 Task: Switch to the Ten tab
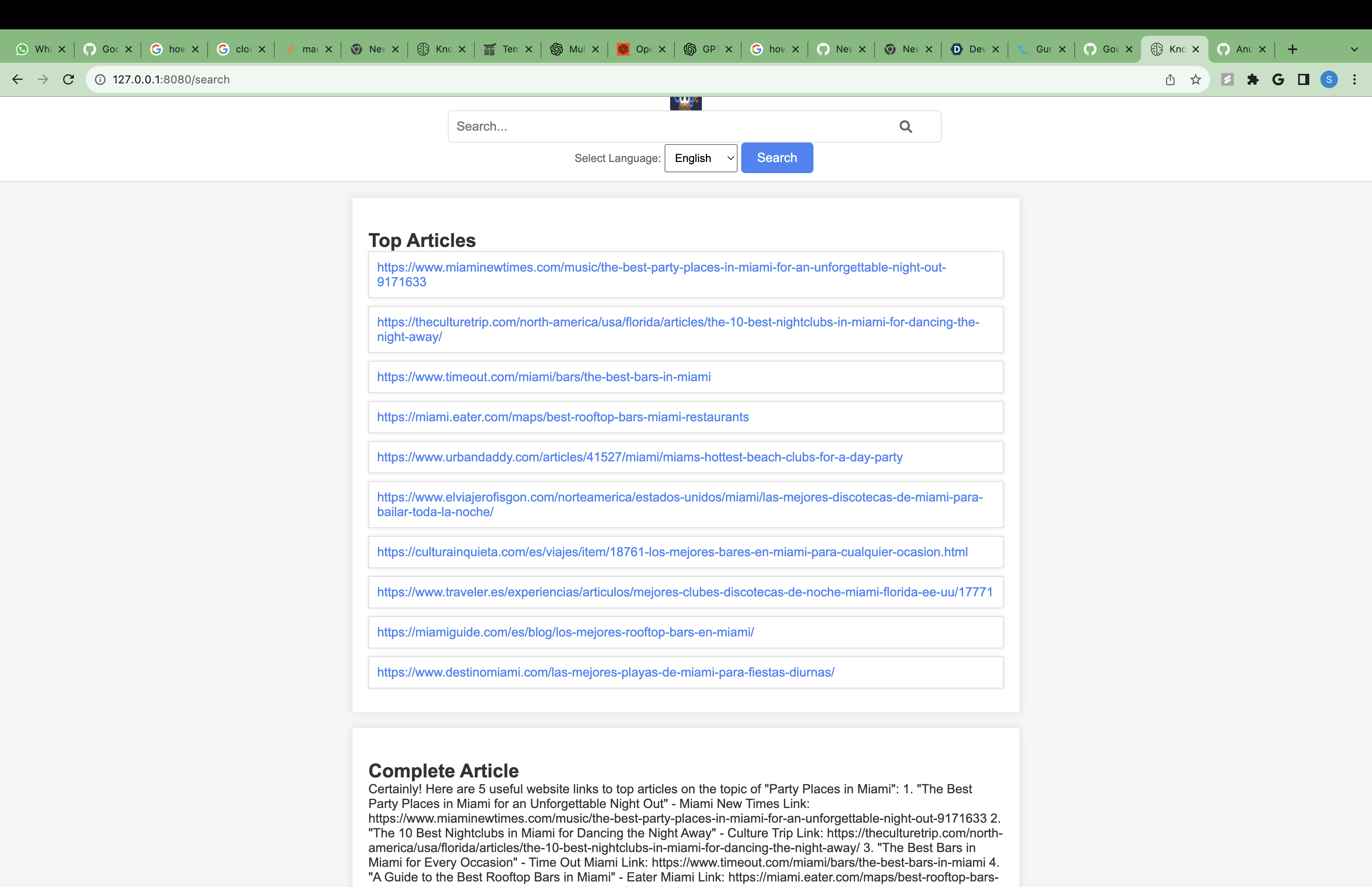[x=503, y=50]
